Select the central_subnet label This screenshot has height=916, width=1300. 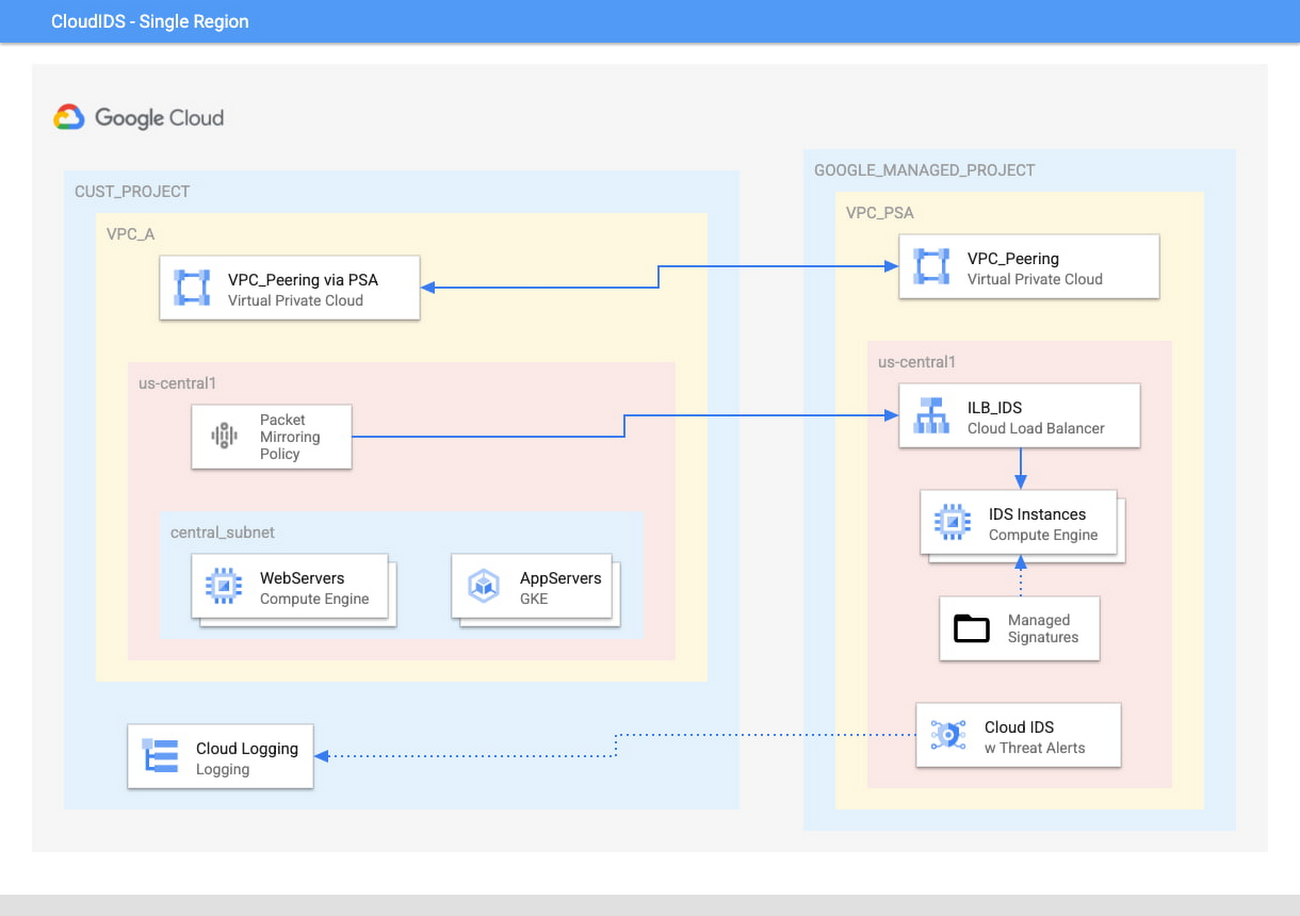click(x=222, y=532)
